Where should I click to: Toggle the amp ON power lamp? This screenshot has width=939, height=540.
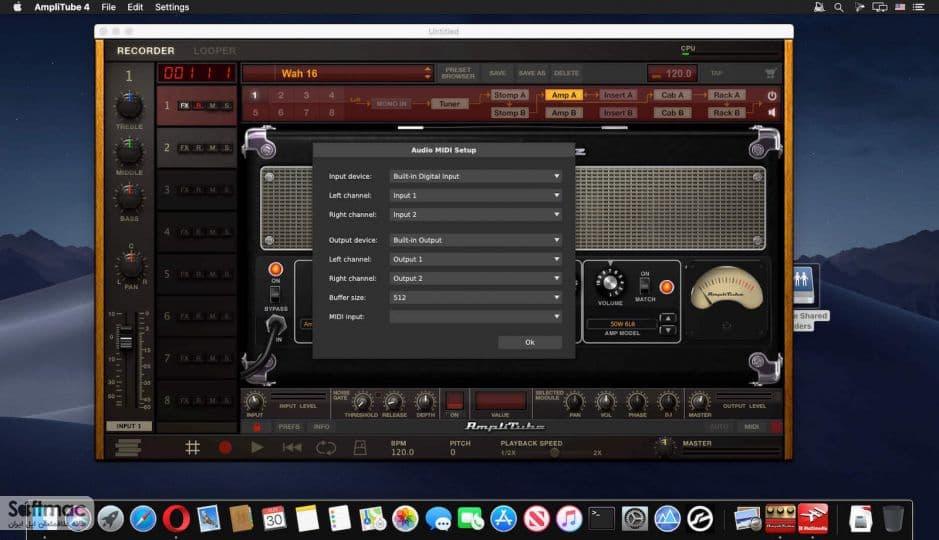click(x=275, y=269)
